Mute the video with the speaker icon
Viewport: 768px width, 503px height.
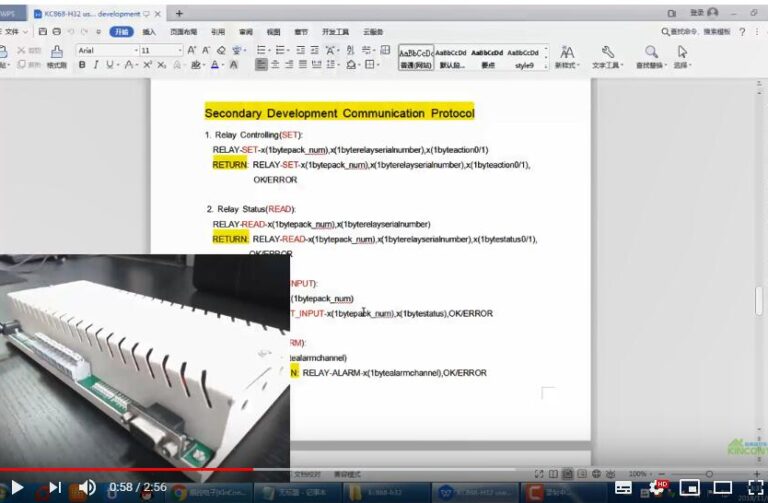point(87,488)
